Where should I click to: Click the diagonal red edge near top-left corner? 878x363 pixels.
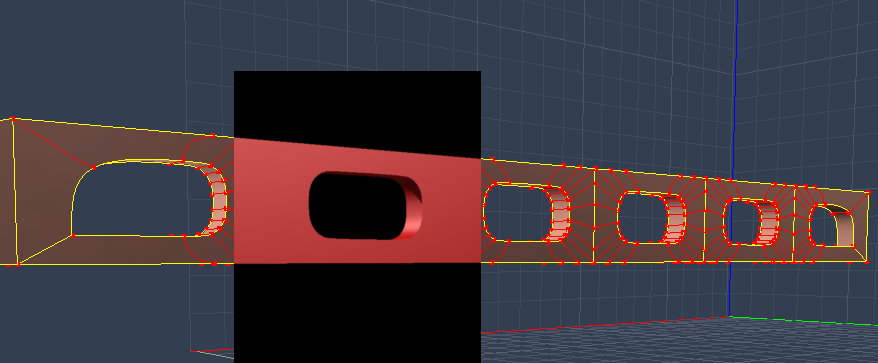[x=53, y=143]
